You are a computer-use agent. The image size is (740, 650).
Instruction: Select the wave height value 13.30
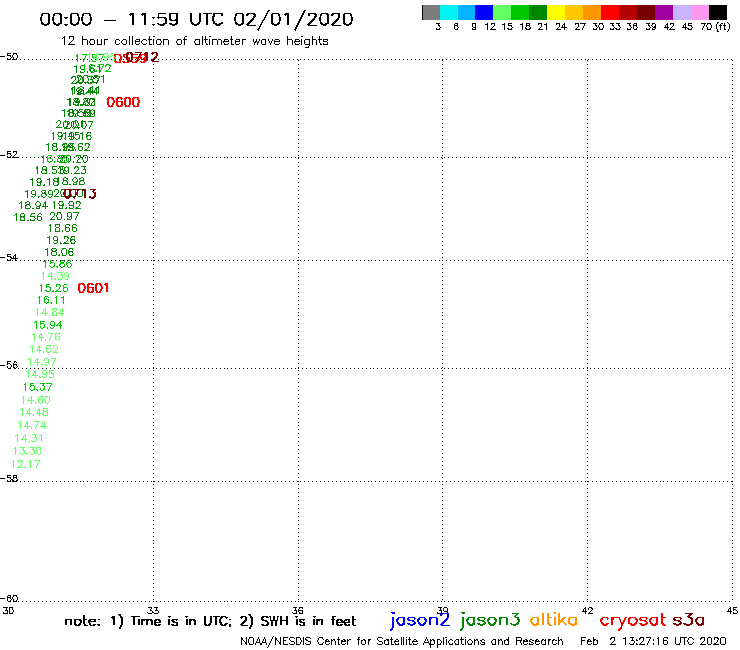point(27,451)
